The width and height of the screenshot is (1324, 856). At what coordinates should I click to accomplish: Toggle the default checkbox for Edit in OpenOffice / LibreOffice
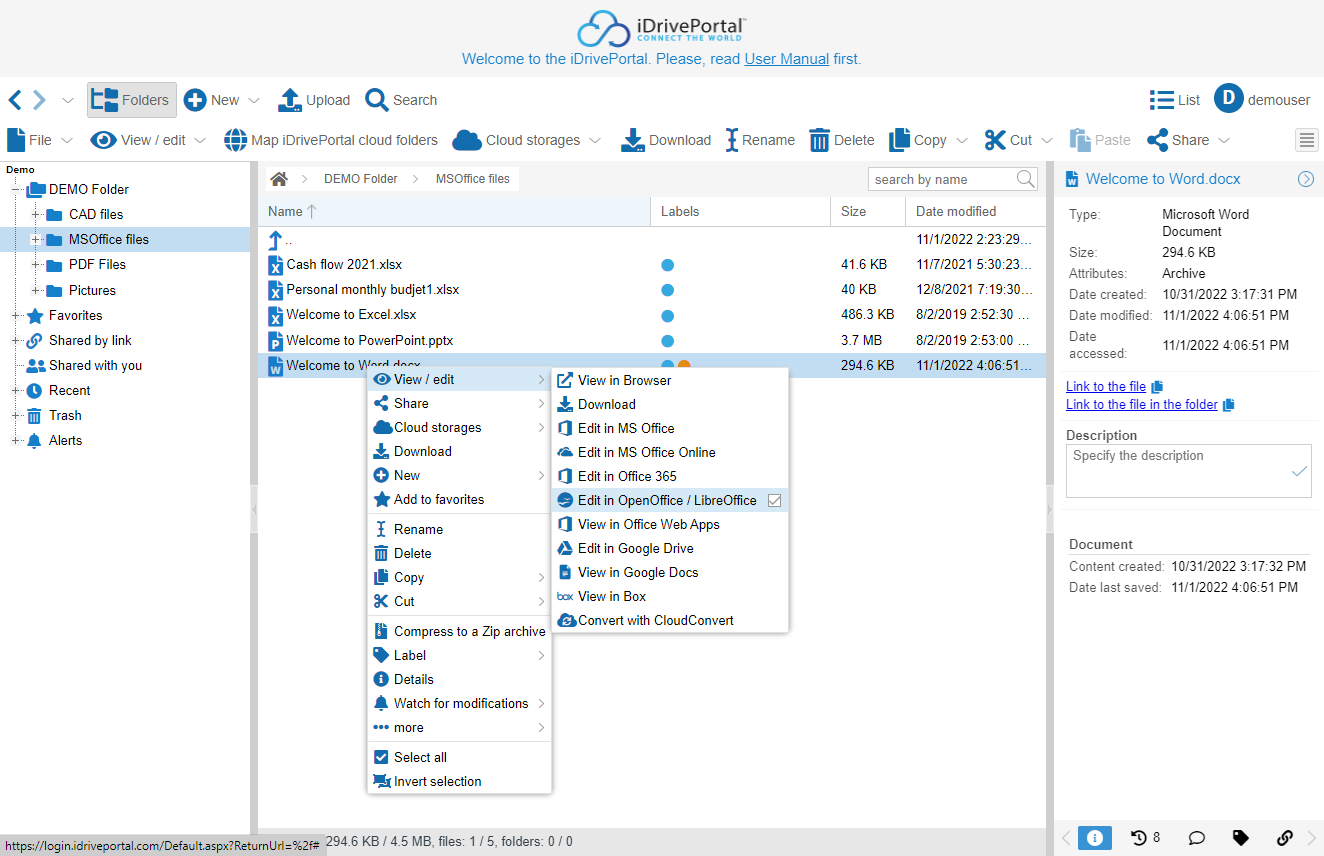point(774,500)
